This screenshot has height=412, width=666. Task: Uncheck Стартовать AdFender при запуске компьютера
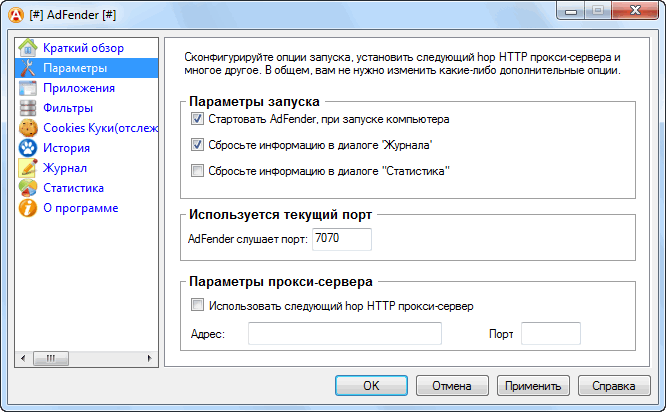coord(197,119)
